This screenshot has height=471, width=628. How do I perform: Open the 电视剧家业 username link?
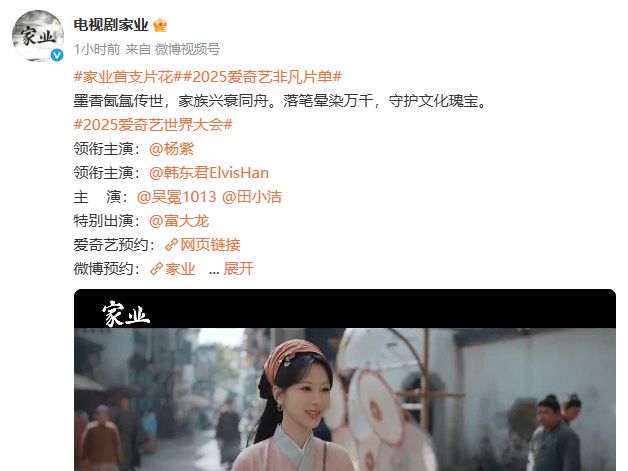[111, 25]
